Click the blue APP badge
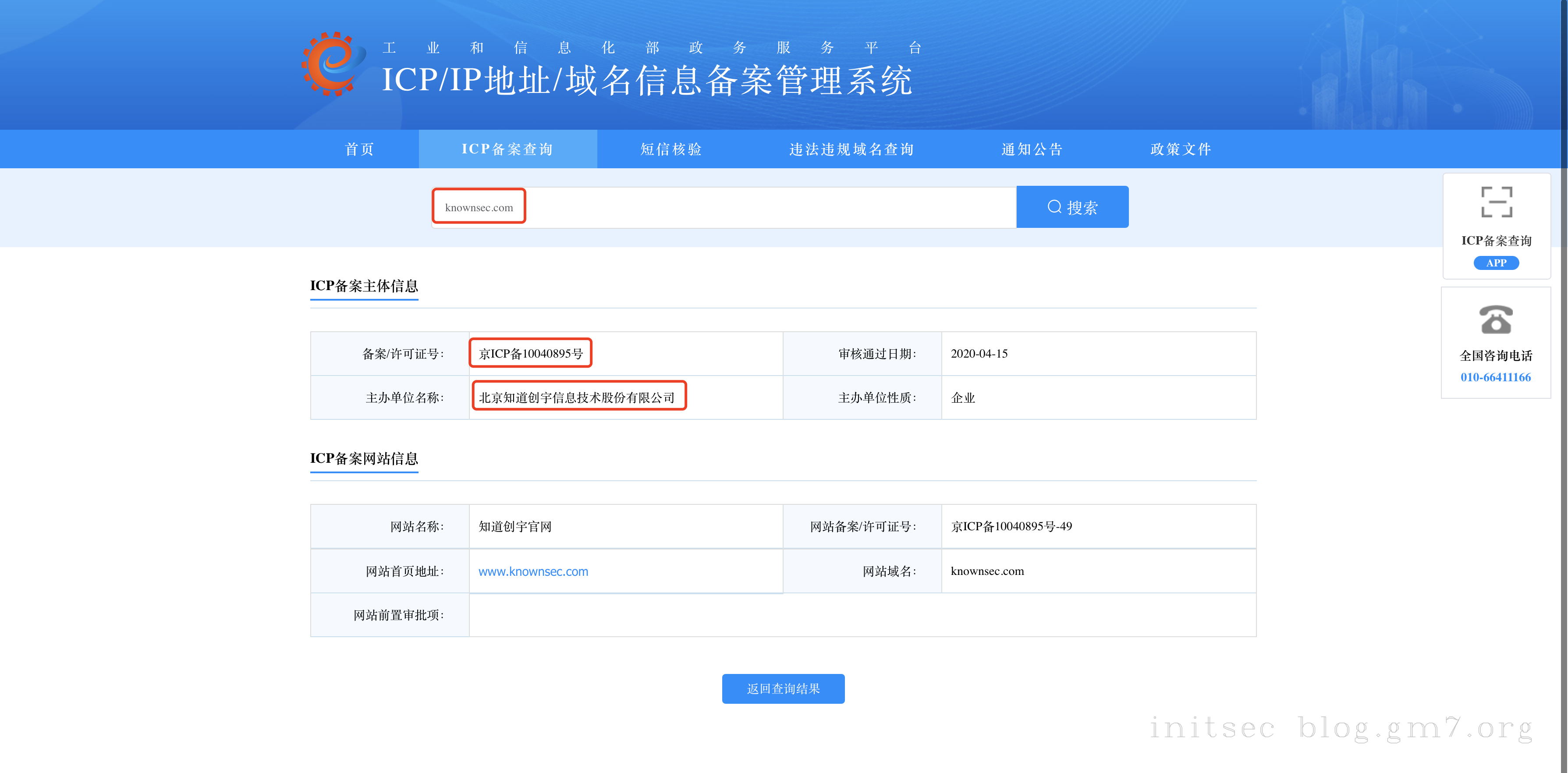Image resolution: width=1568 pixels, height=773 pixels. 1496,263
